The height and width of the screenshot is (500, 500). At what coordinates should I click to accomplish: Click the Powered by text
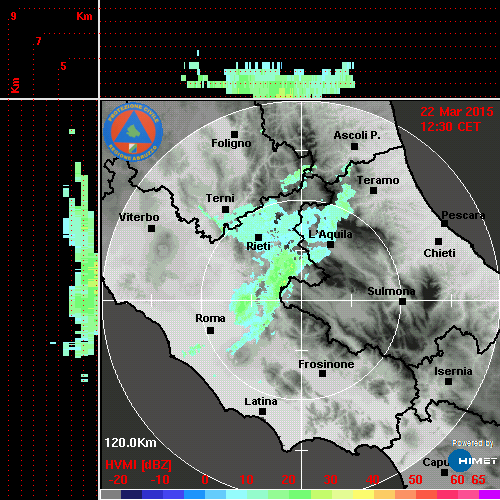coord(473,443)
